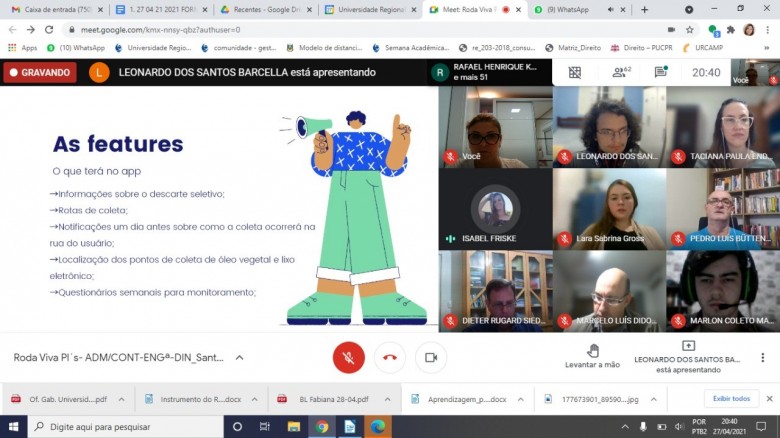Open dropdown arrow for Instrumento do R...docx download
The height and width of the screenshot is (438, 780).
click(x=255, y=399)
